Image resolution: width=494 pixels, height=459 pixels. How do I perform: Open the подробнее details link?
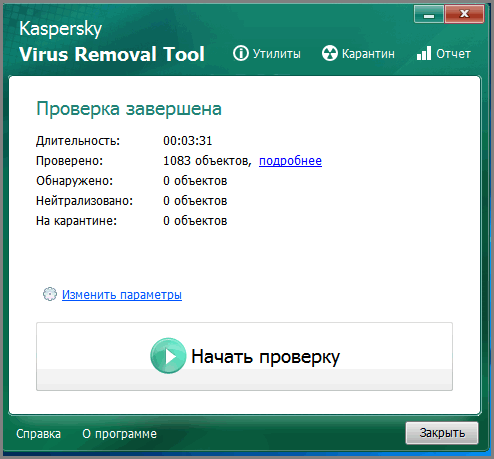coord(290,161)
